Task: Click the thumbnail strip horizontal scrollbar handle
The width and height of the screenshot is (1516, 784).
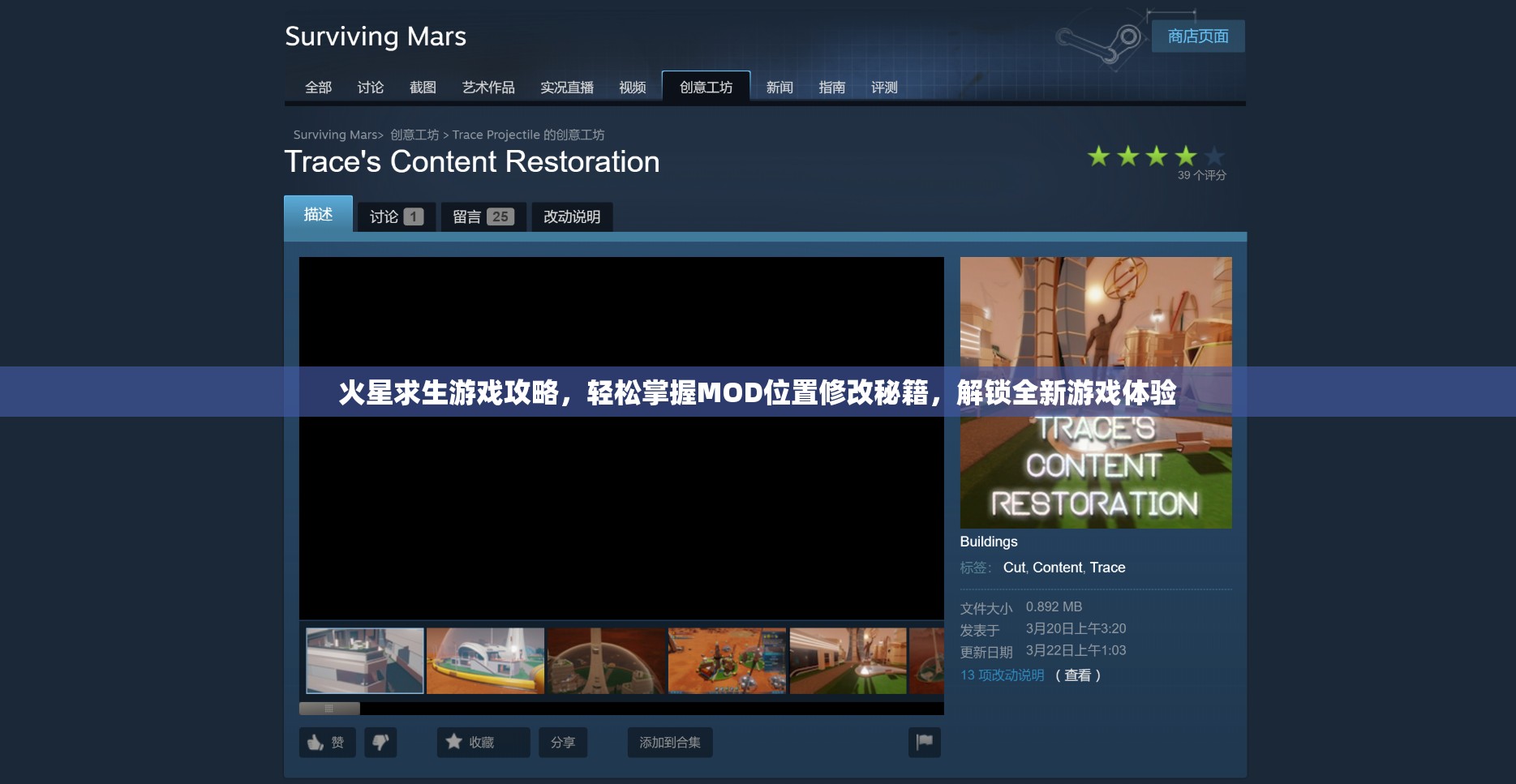Action: pyautogui.click(x=329, y=709)
